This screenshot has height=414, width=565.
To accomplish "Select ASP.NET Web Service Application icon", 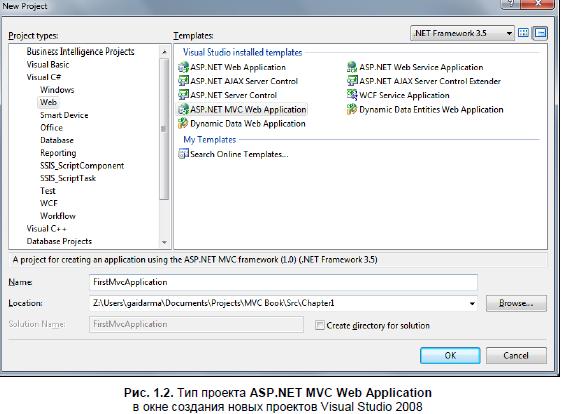I will (352, 67).
